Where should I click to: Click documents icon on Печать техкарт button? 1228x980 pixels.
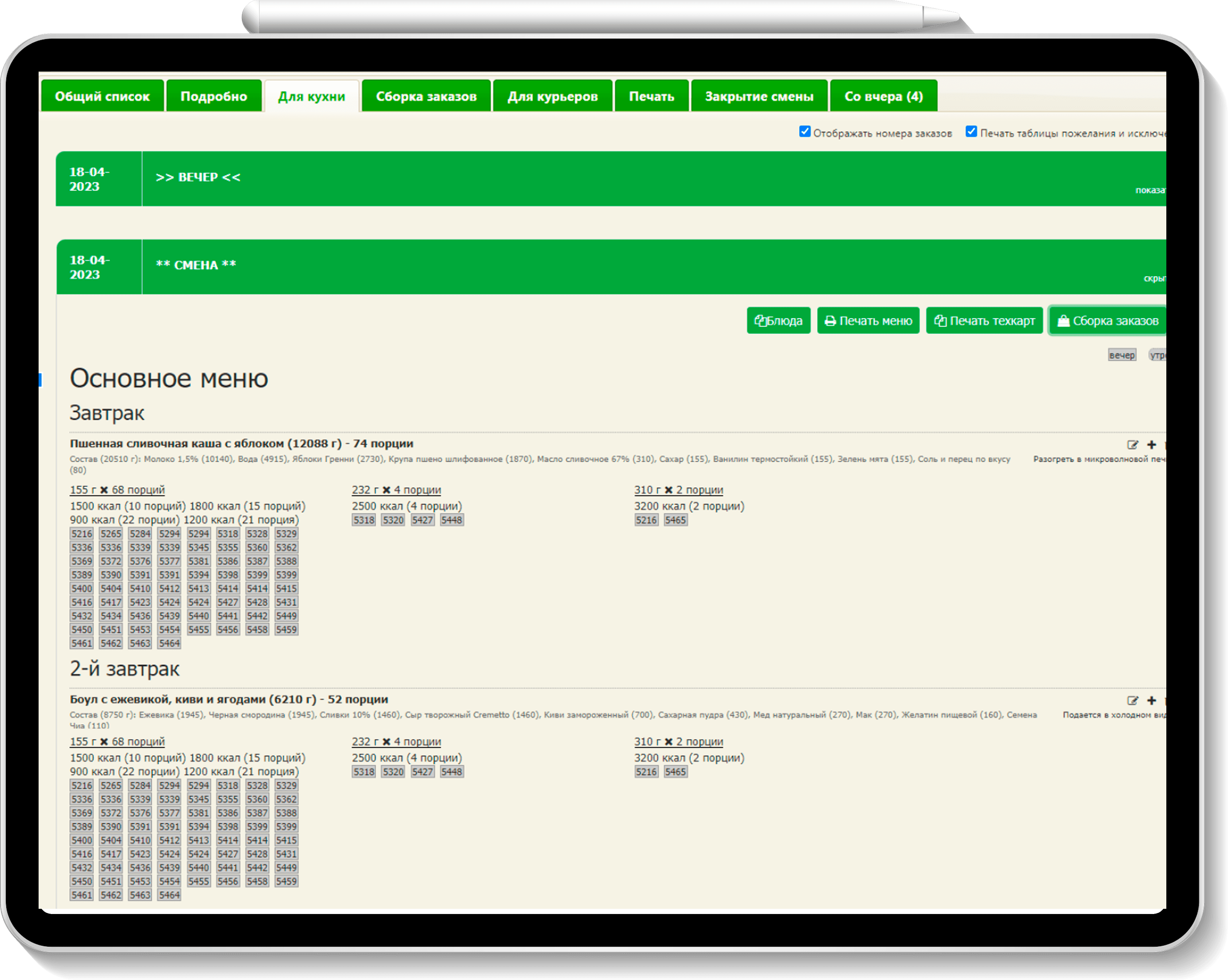coord(940,321)
